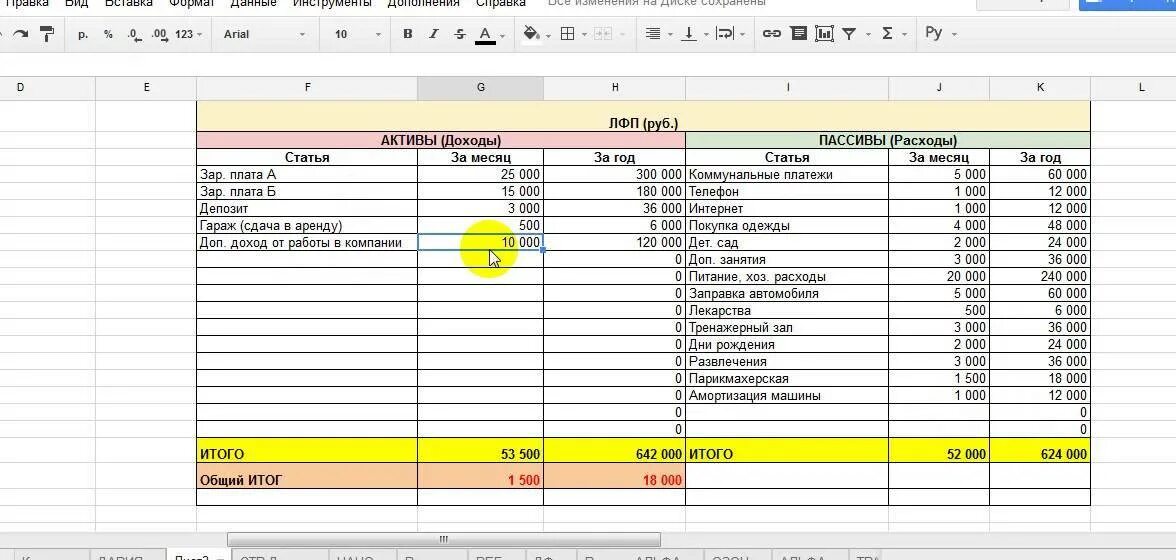Open the Инструменты menu

tap(332, 3)
